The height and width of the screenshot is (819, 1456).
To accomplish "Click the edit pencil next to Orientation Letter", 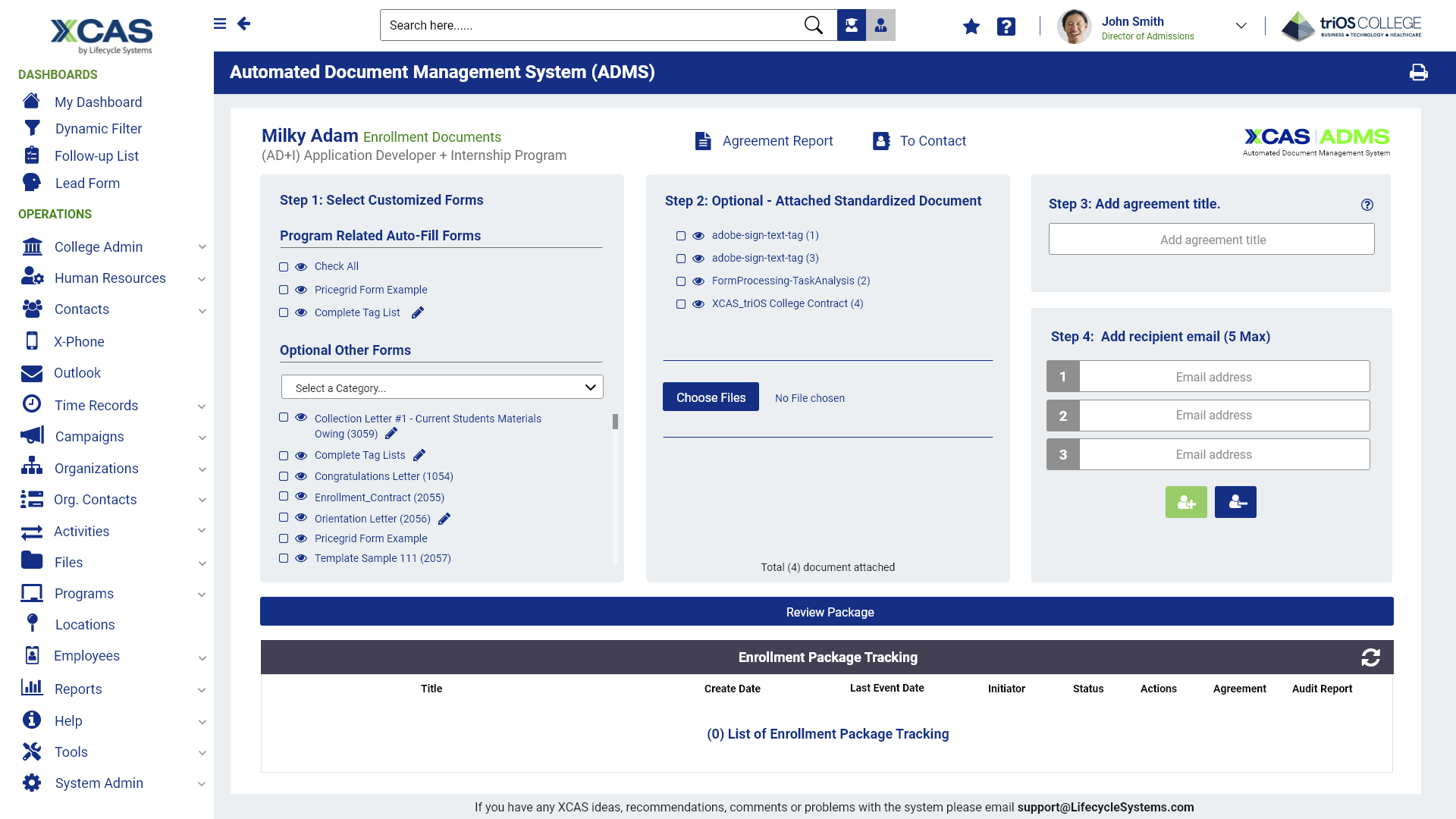I will (444, 519).
